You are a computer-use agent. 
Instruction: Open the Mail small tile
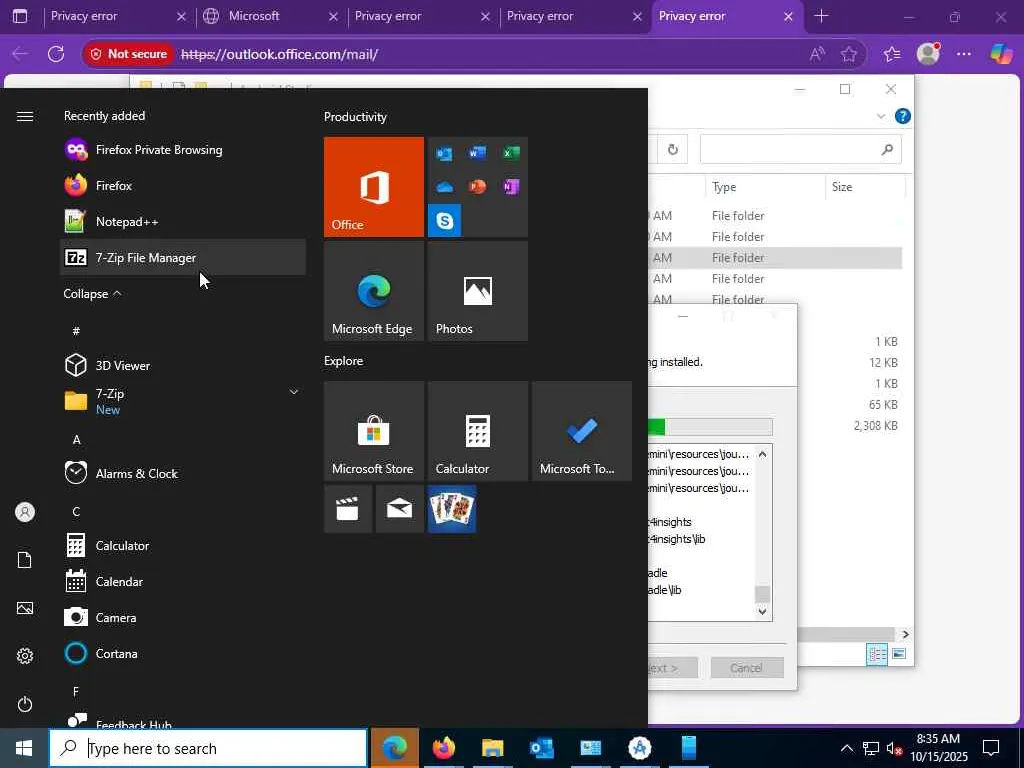(x=400, y=509)
